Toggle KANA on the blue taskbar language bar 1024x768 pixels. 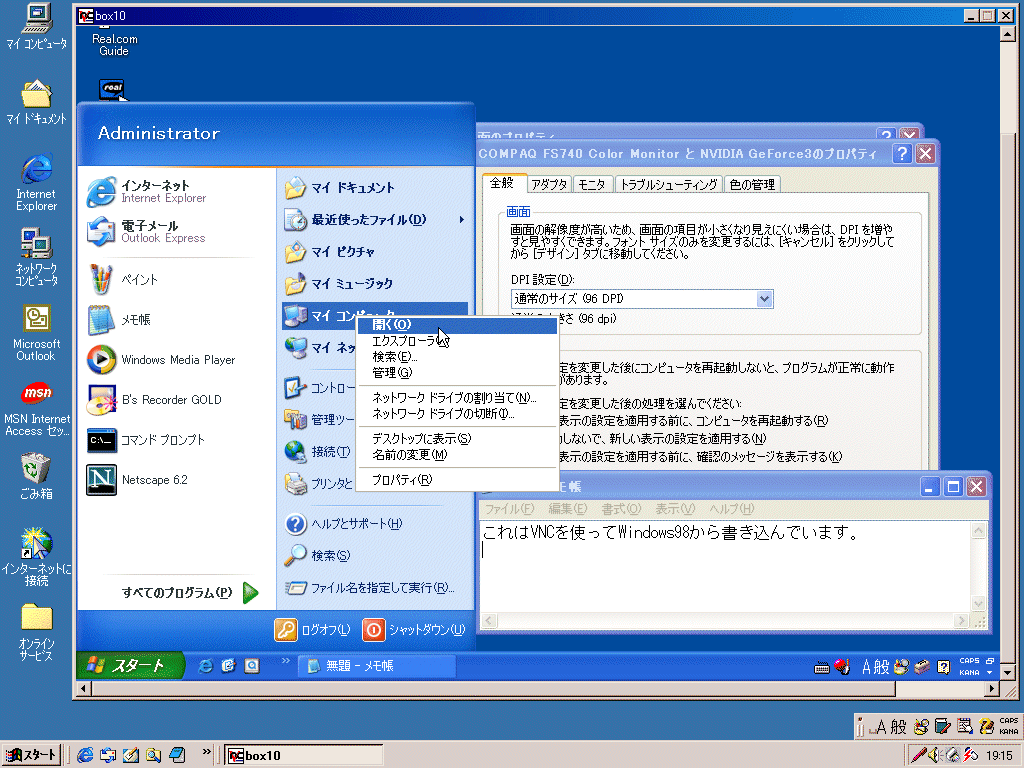969,672
